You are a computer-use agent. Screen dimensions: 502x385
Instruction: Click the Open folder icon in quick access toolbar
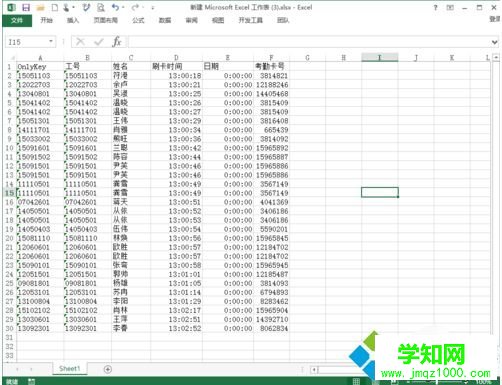(x=40, y=7)
